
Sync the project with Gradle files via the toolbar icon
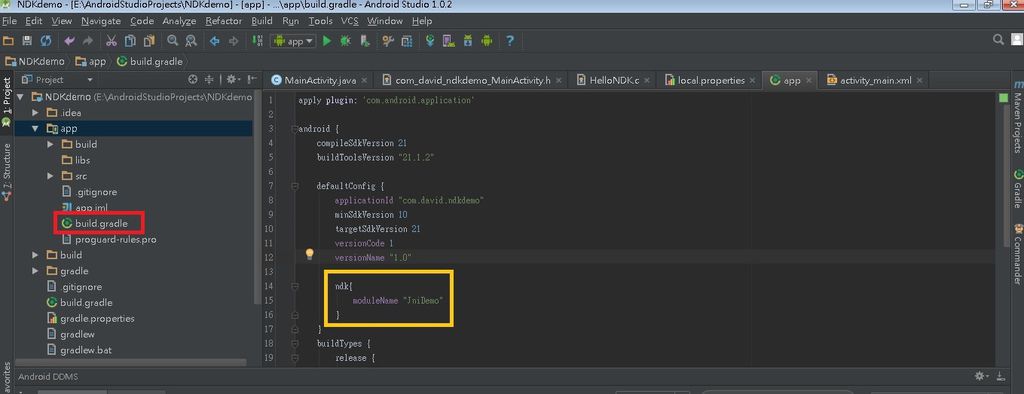click(x=430, y=41)
